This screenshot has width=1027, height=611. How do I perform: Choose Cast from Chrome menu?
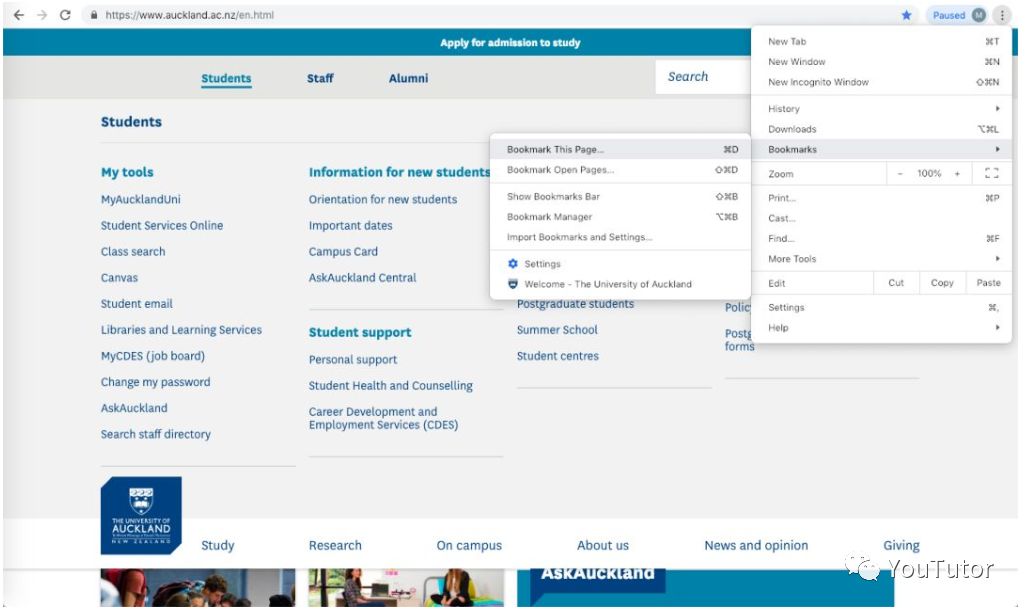[x=882, y=218]
